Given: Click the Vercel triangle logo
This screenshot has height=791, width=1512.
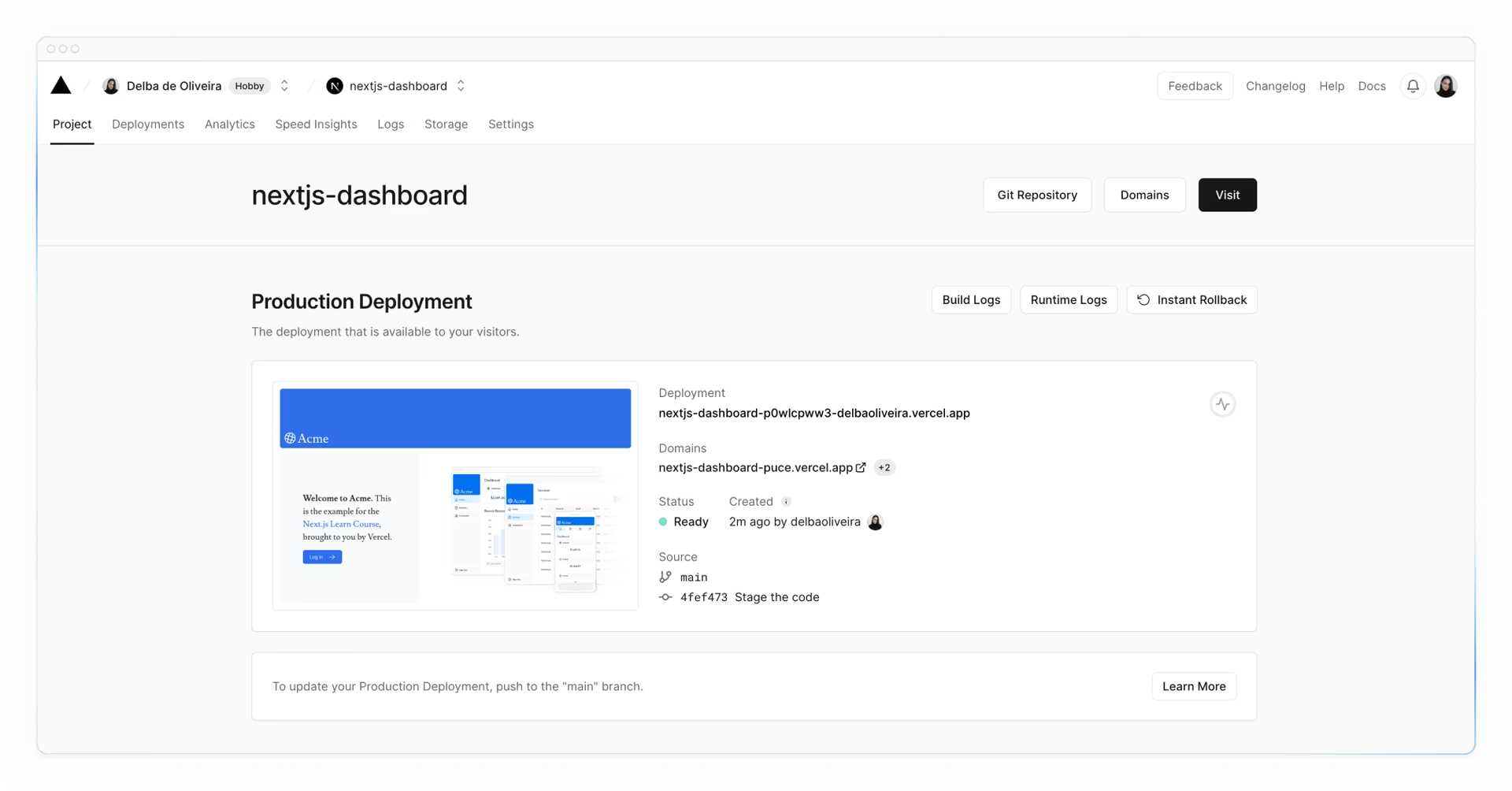Looking at the screenshot, I should click(x=61, y=86).
